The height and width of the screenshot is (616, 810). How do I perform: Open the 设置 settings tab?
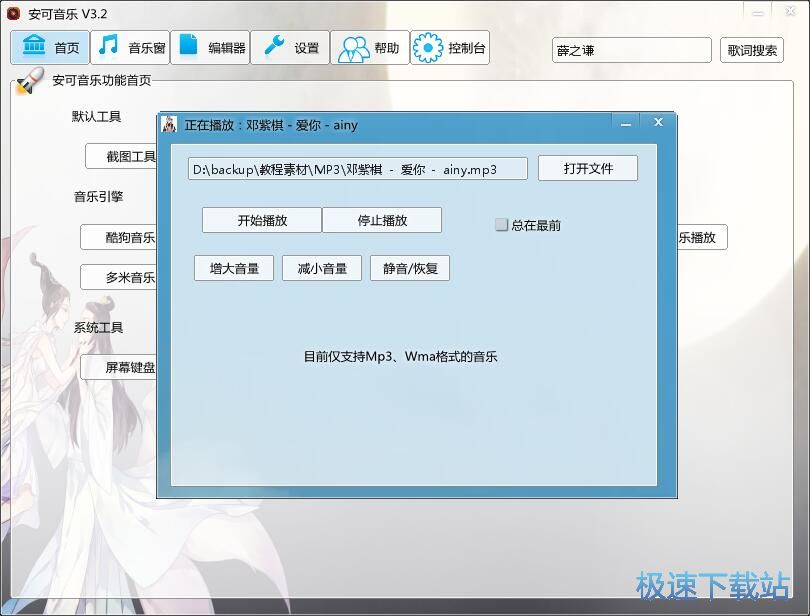coord(290,48)
